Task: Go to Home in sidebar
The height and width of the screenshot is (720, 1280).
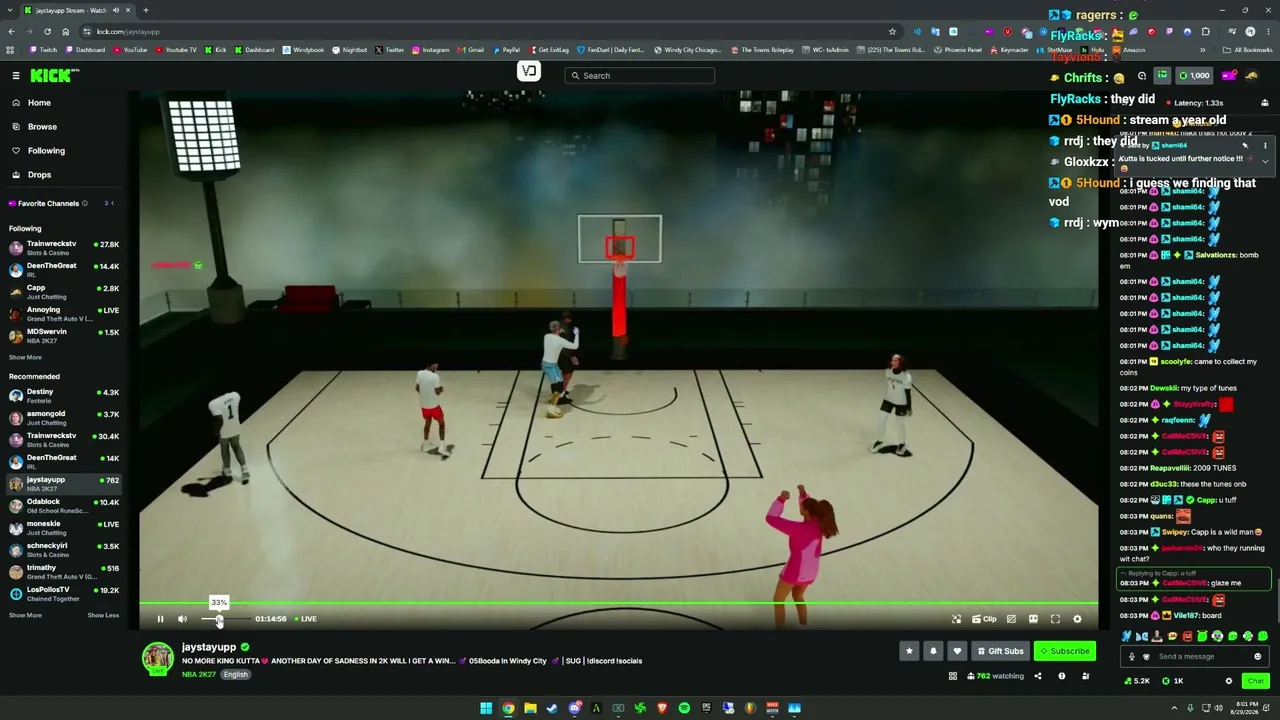Action: click(39, 103)
